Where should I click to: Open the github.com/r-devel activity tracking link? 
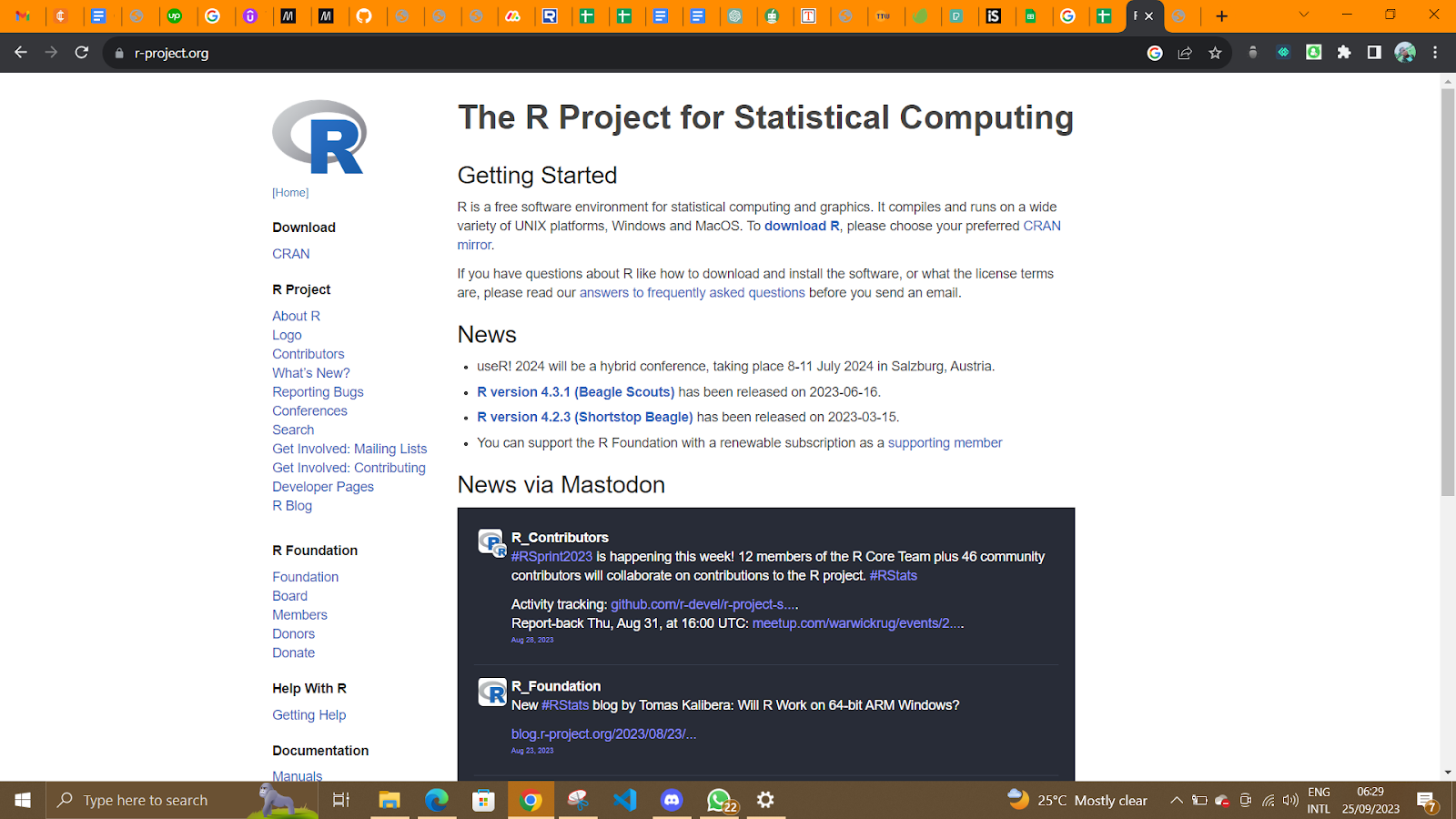click(704, 604)
